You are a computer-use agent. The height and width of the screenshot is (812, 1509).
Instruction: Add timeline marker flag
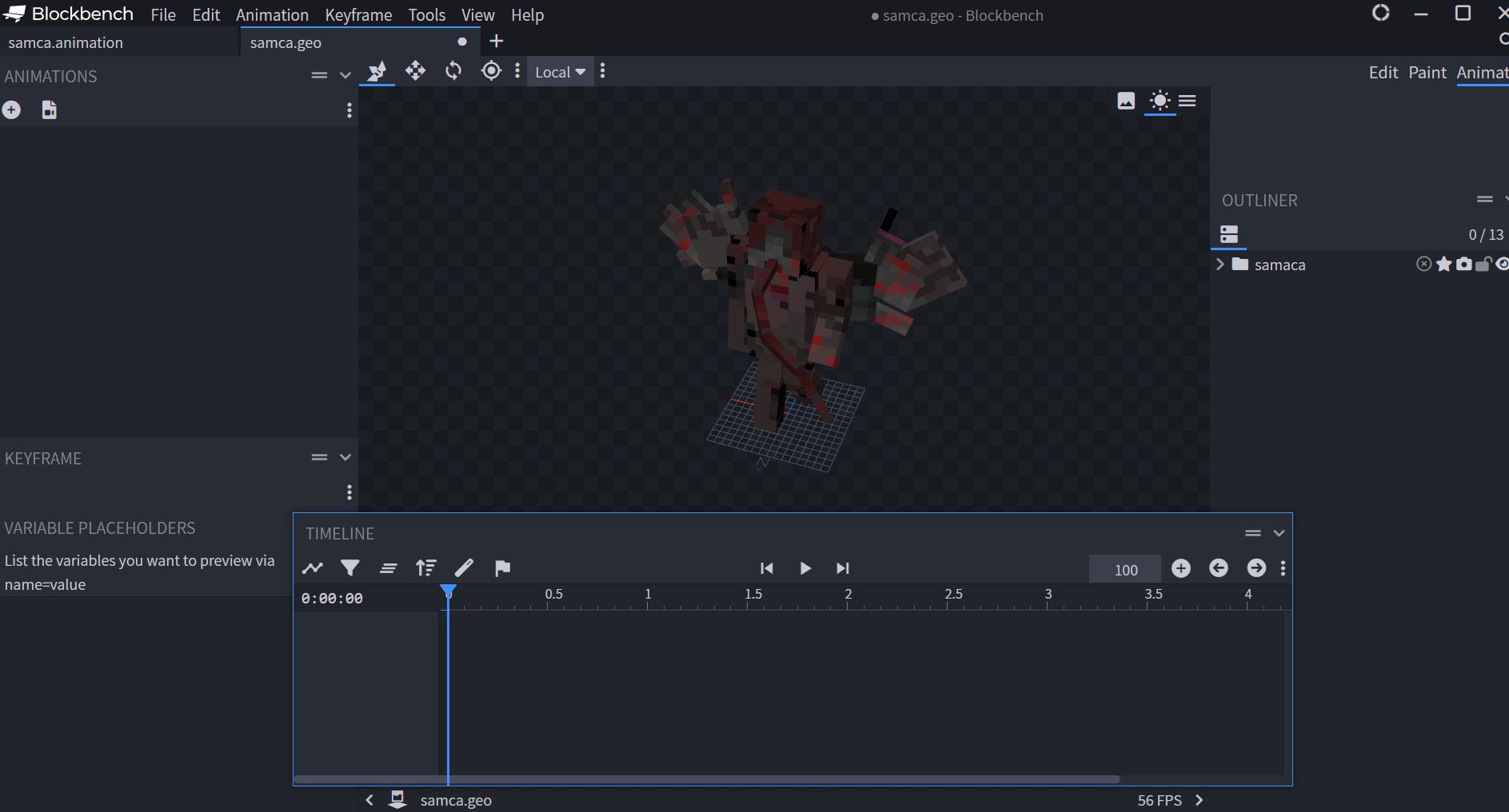click(x=502, y=568)
